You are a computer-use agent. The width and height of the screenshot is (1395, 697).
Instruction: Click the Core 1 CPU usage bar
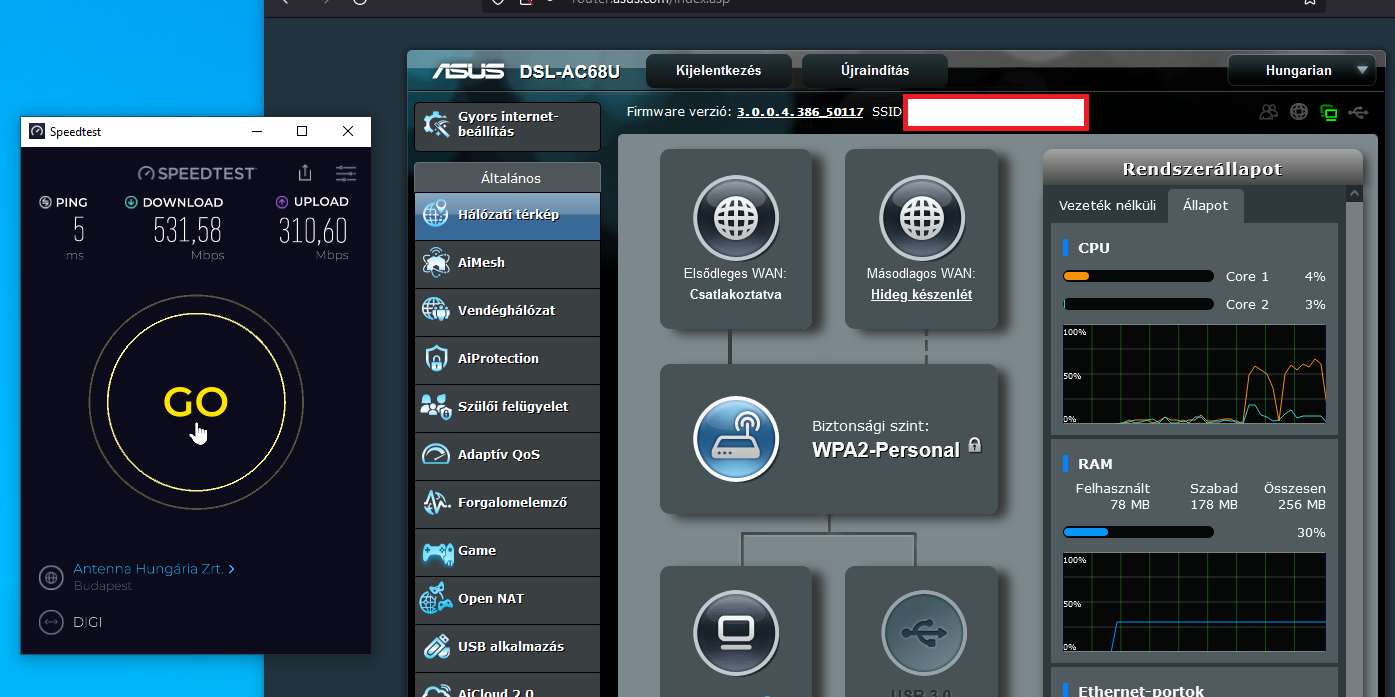tap(1138, 277)
